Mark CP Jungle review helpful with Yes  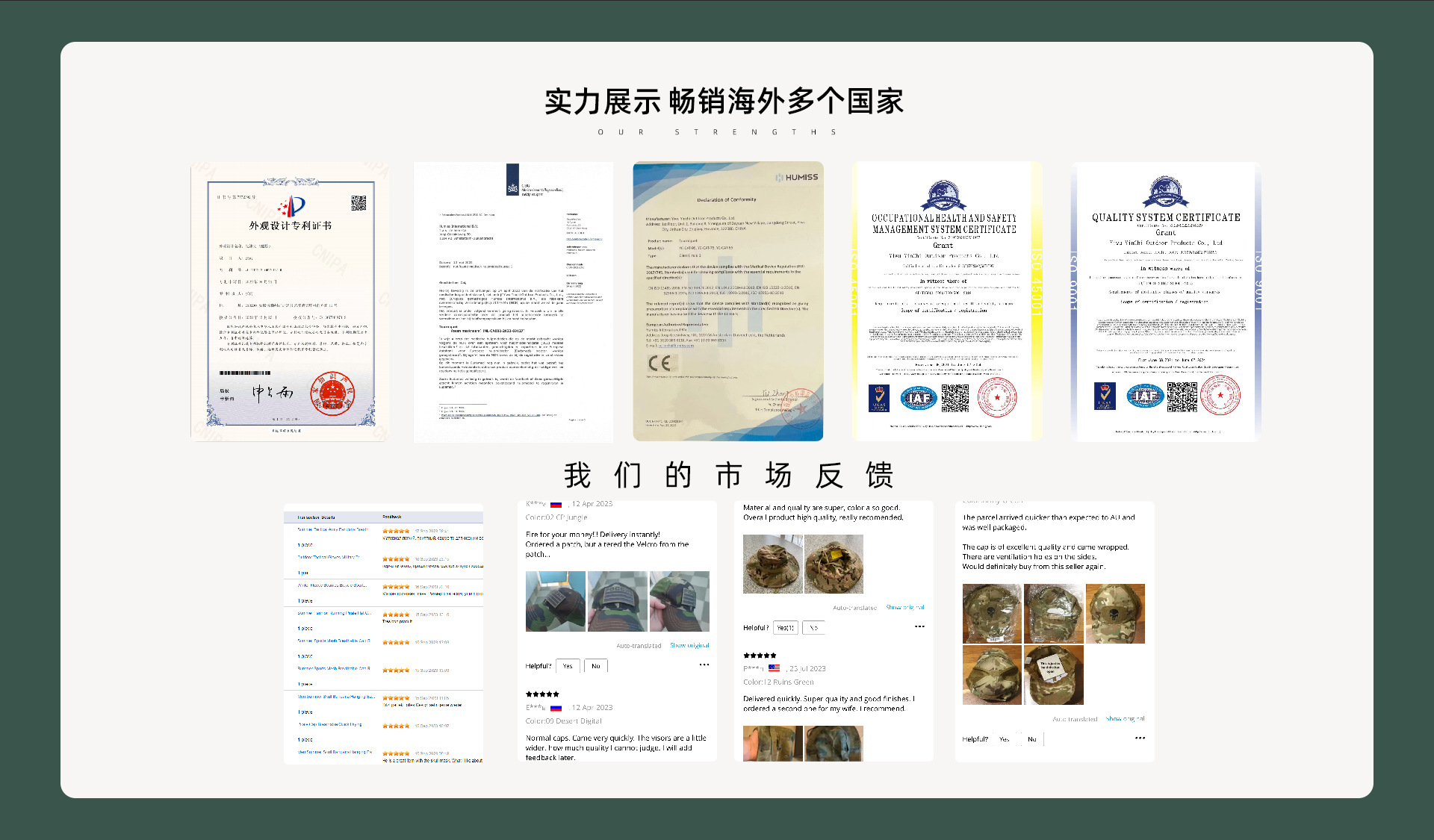point(568,666)
